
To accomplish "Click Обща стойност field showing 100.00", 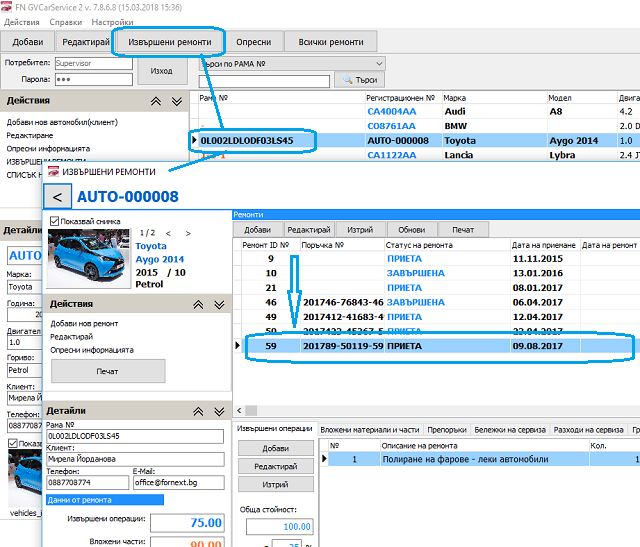I will tap(280, 527).
